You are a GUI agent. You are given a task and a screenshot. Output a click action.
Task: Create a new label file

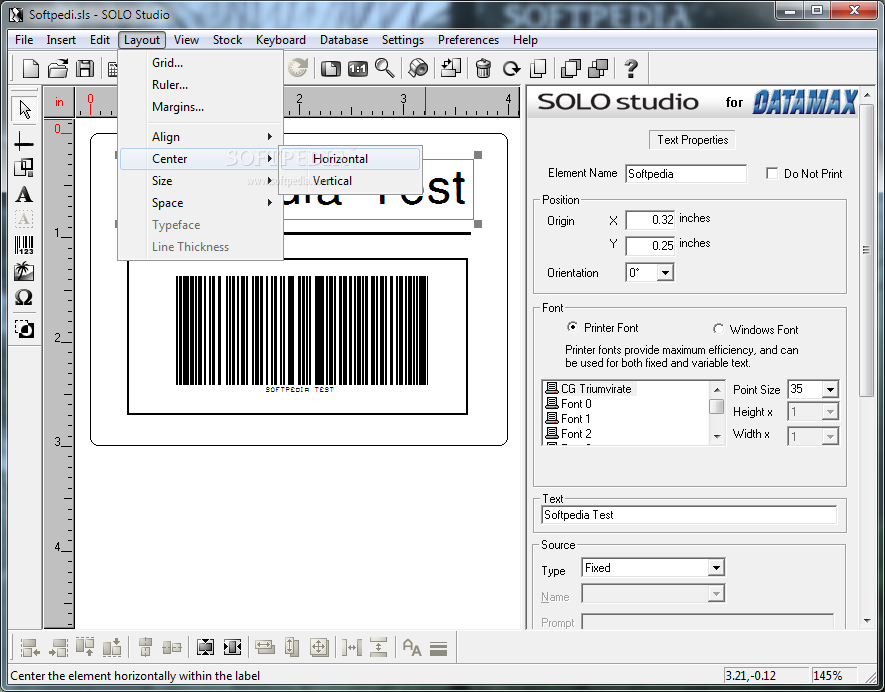coord(30,68)
